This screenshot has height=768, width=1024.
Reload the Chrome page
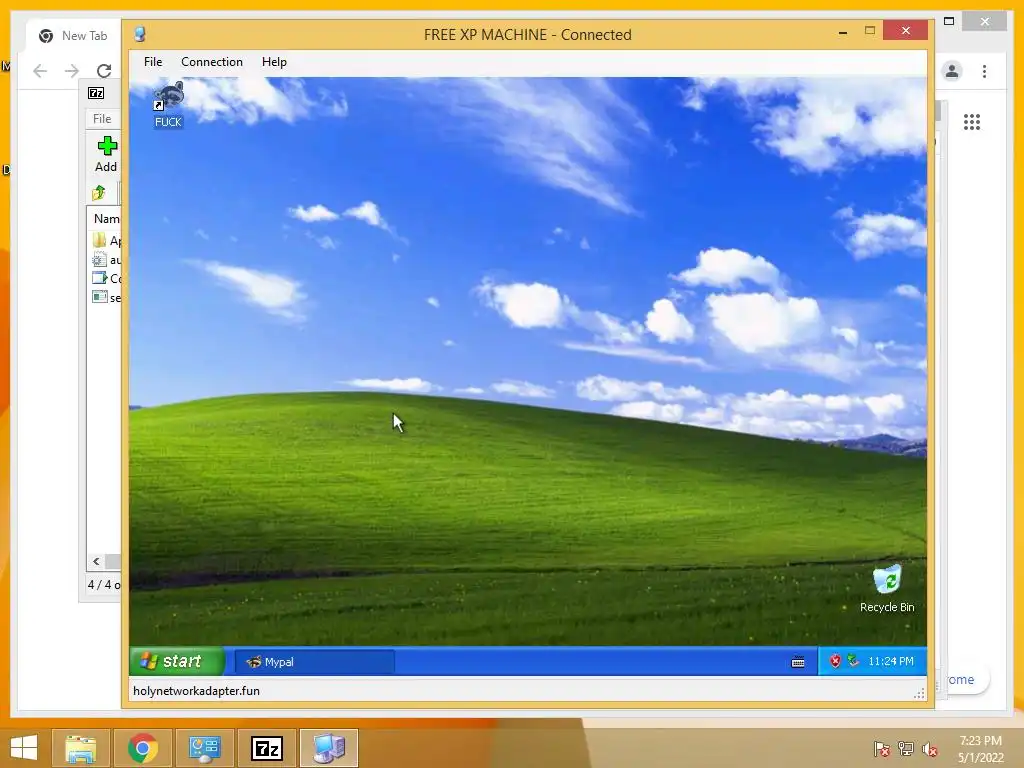pos(104,71)
